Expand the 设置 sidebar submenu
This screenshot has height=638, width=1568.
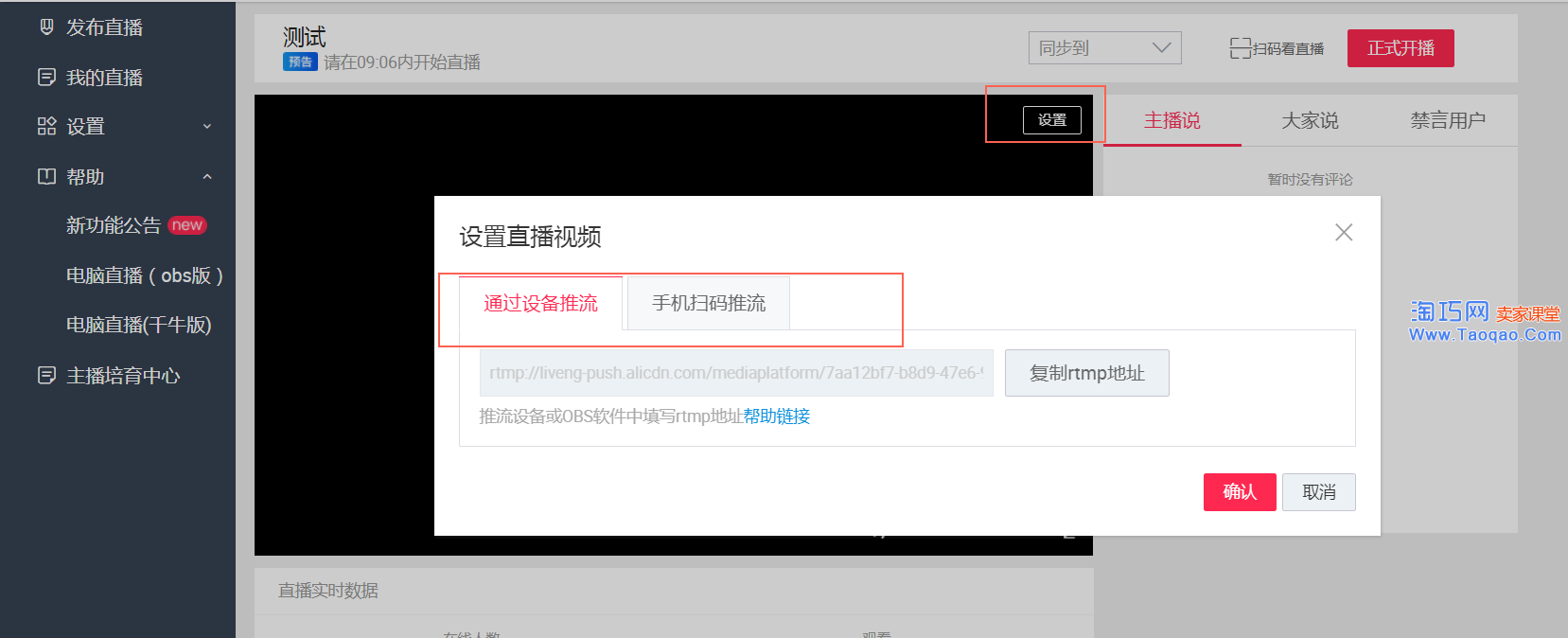point(207,127)
